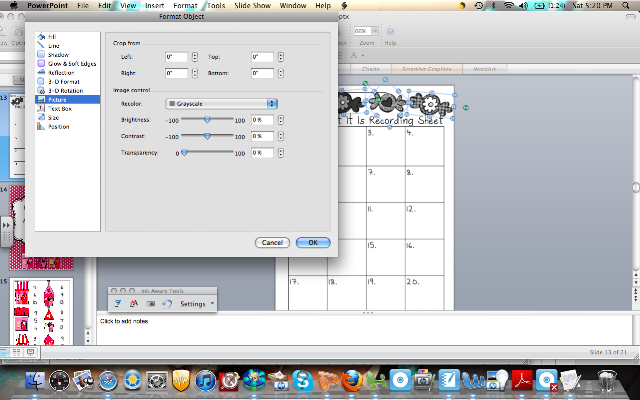Launch iTunes from the dock

pos(205,381)
